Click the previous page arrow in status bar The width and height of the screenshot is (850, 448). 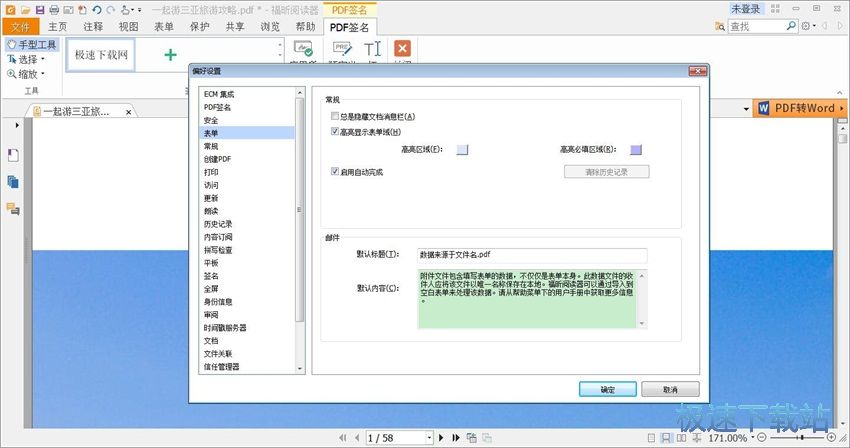(357, 438)
